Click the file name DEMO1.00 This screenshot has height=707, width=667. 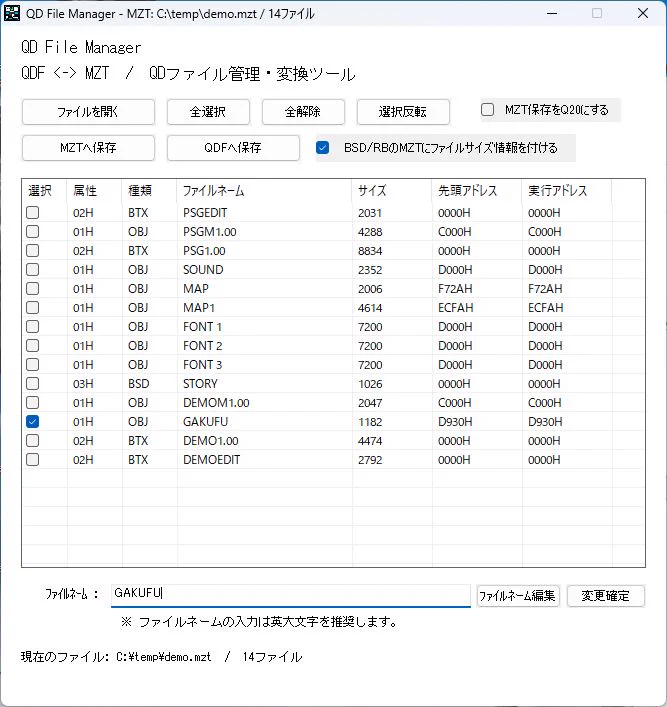(211, 441)
